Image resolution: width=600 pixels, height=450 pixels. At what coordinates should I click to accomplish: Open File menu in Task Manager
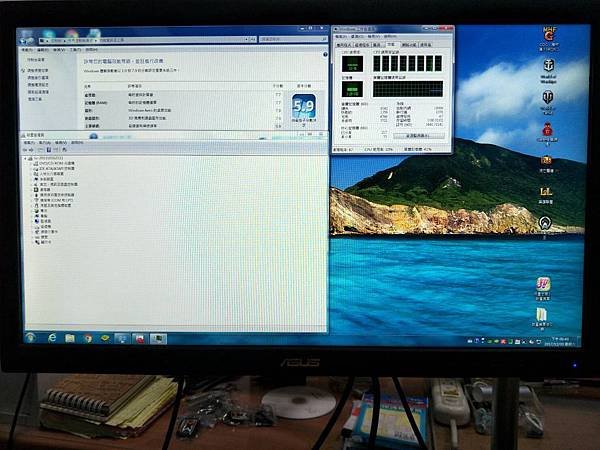click(x=340, y=37)
